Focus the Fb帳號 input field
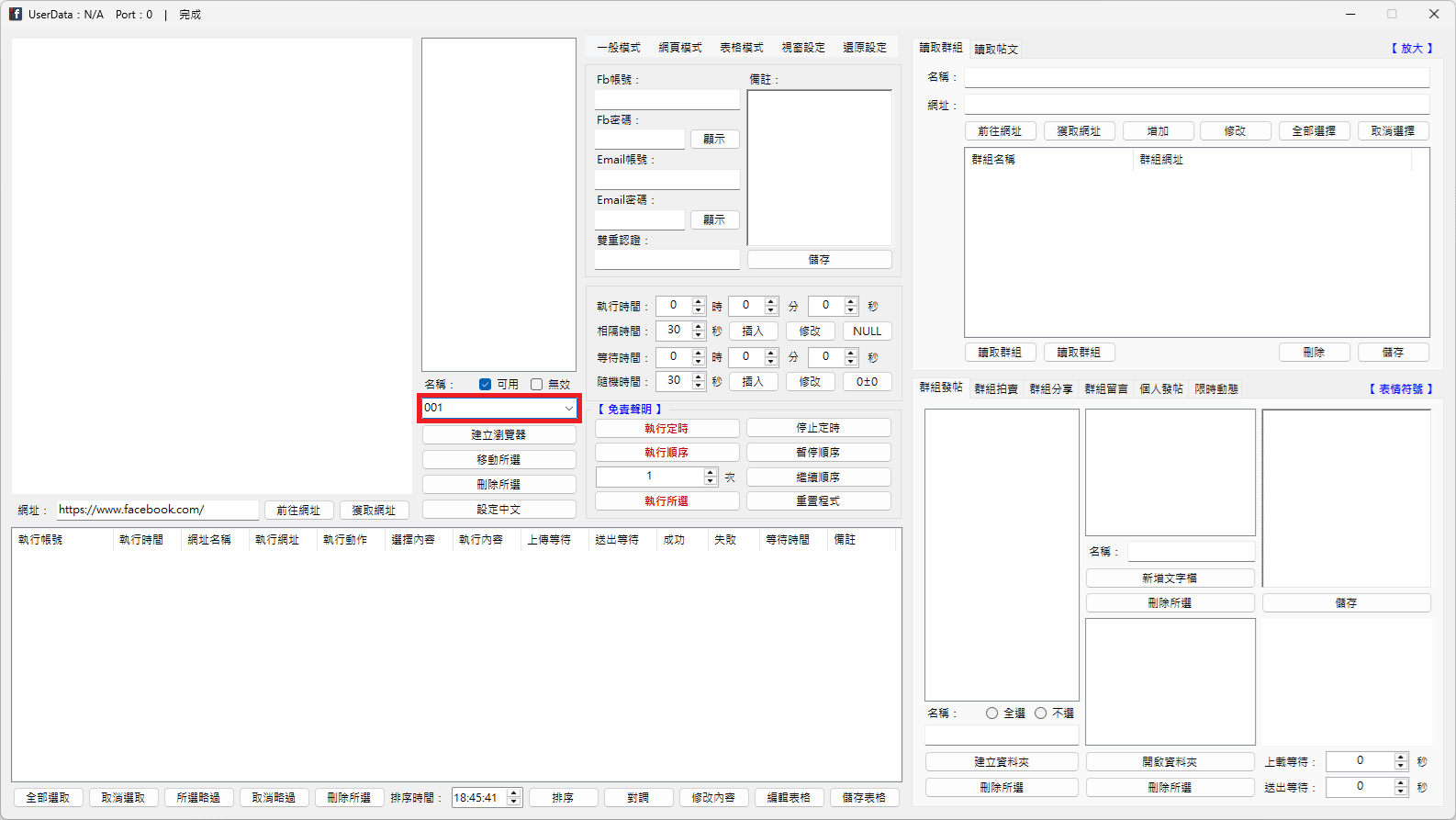1456x820 pixels. pyautogui.click(x=666, y=98)
